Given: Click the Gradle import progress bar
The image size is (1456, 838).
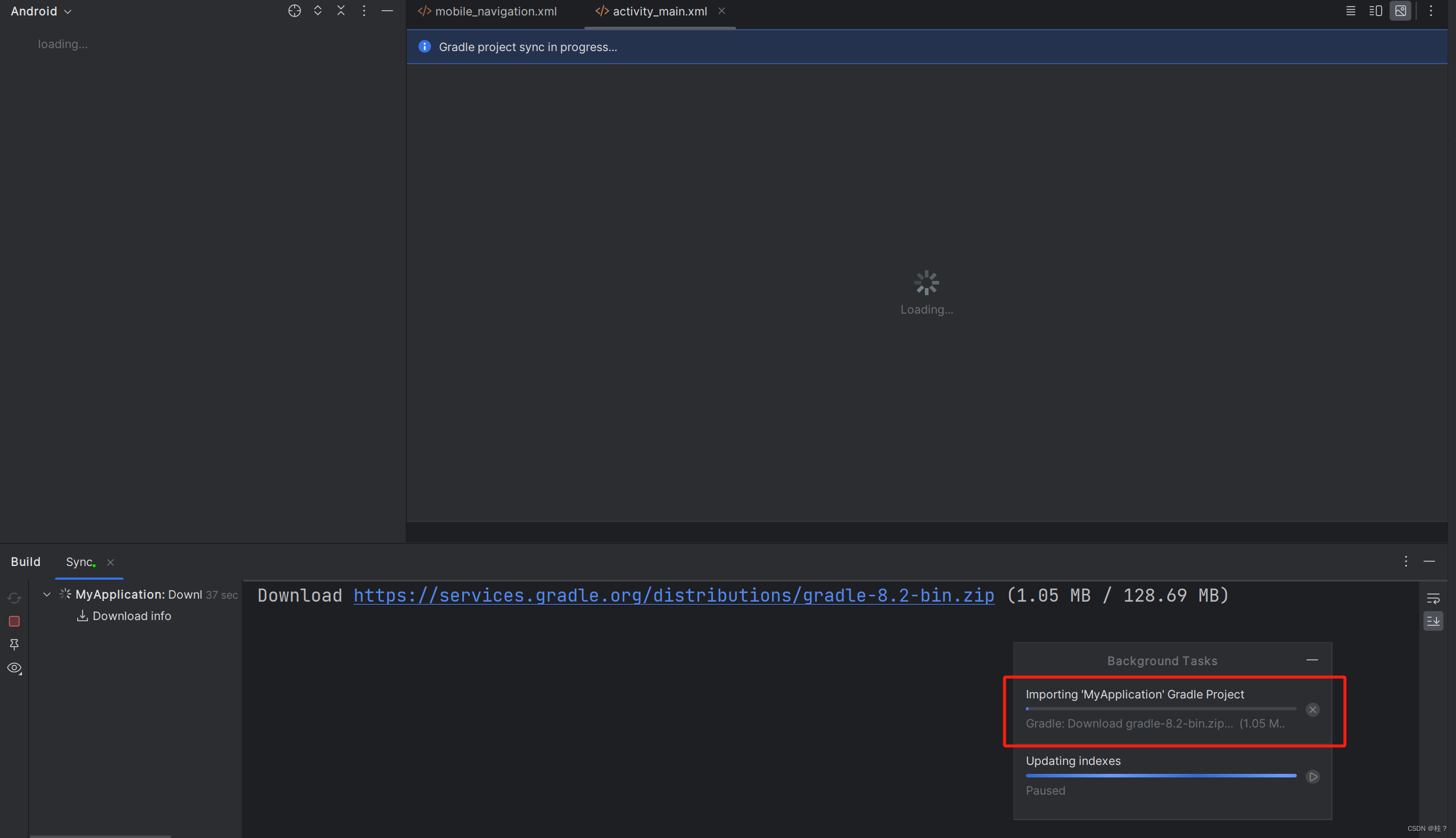Looking at the screenshot, I should (1161, 709).
